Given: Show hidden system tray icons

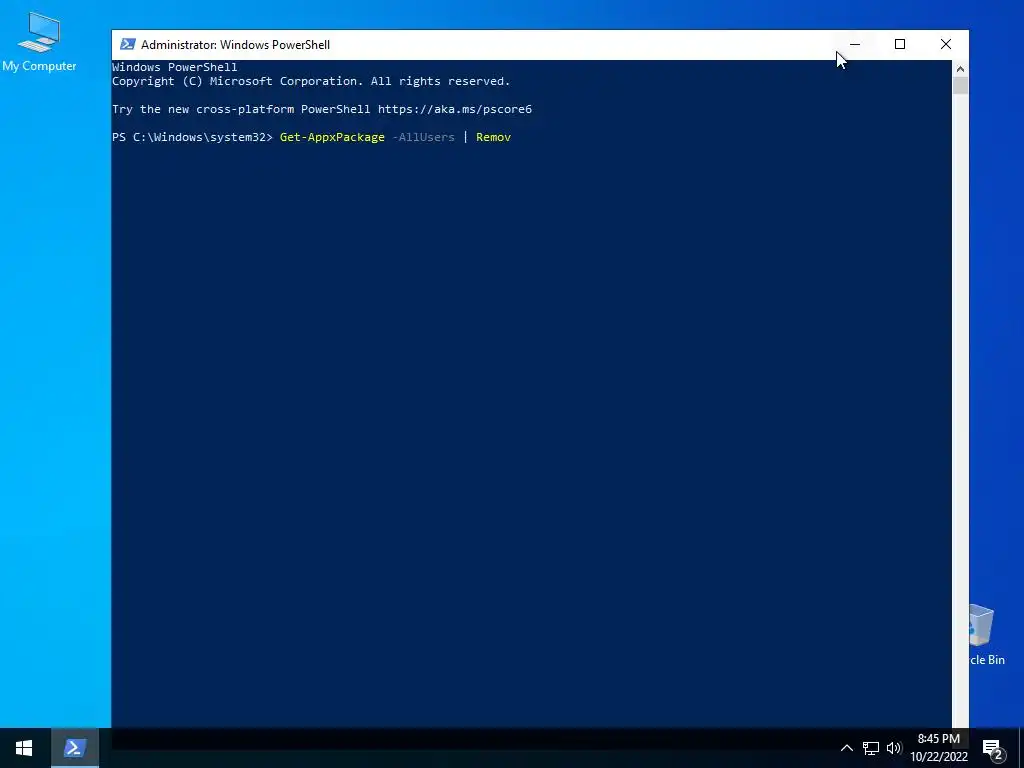Looking at the screenshot, I should (846, 748).
